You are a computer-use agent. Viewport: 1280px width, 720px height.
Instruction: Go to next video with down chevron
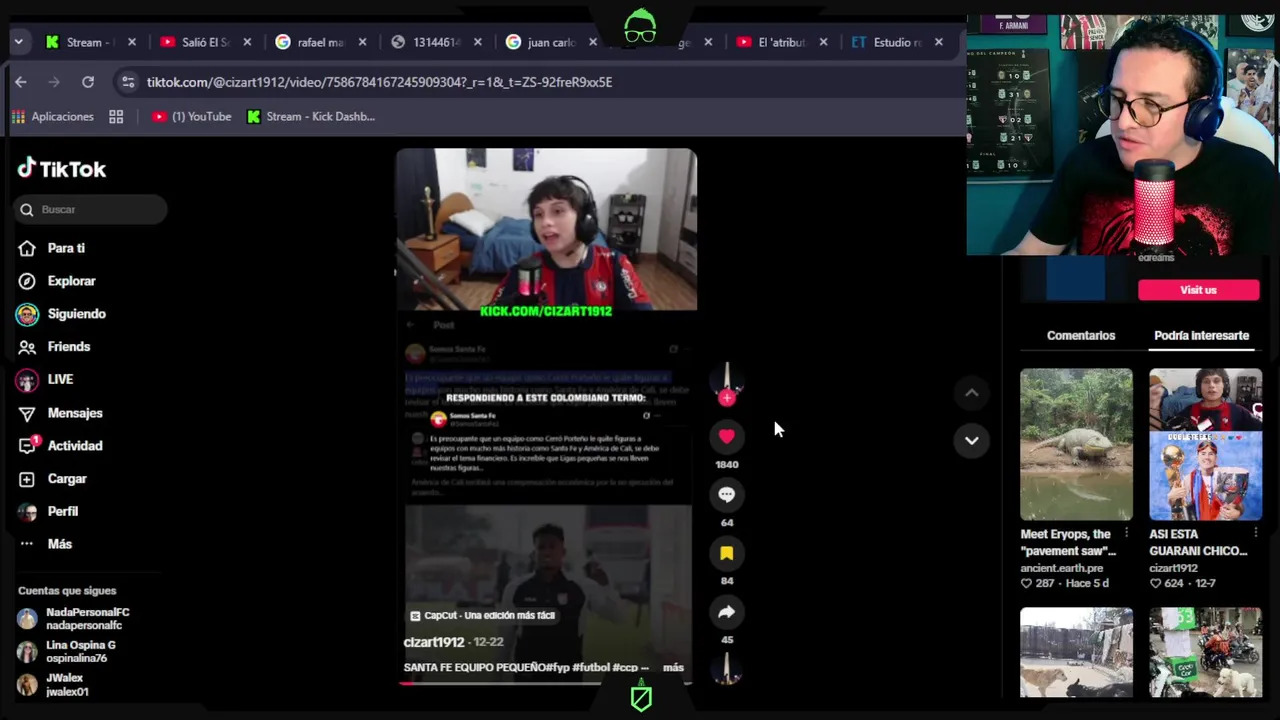(971, 440)
